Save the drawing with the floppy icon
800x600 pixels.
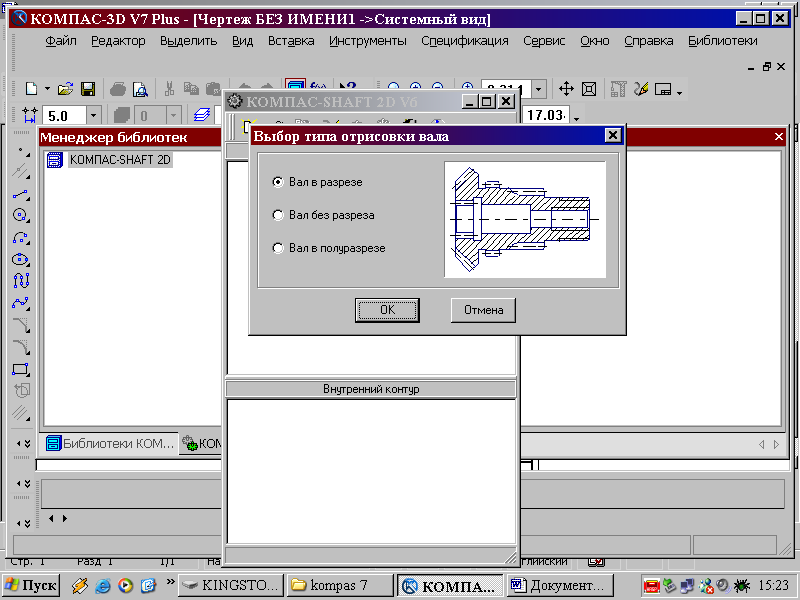(88, 89)
